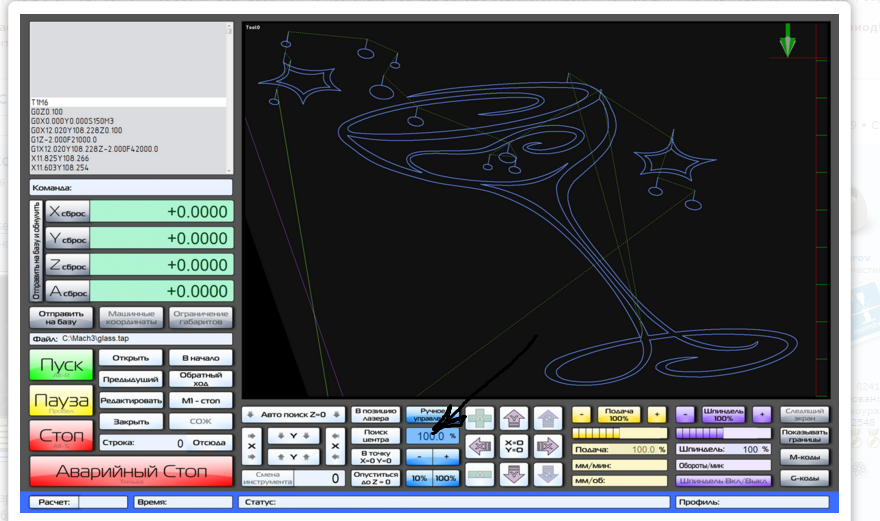Find X edge with right-pointing arrows button

tap(251, 446)
